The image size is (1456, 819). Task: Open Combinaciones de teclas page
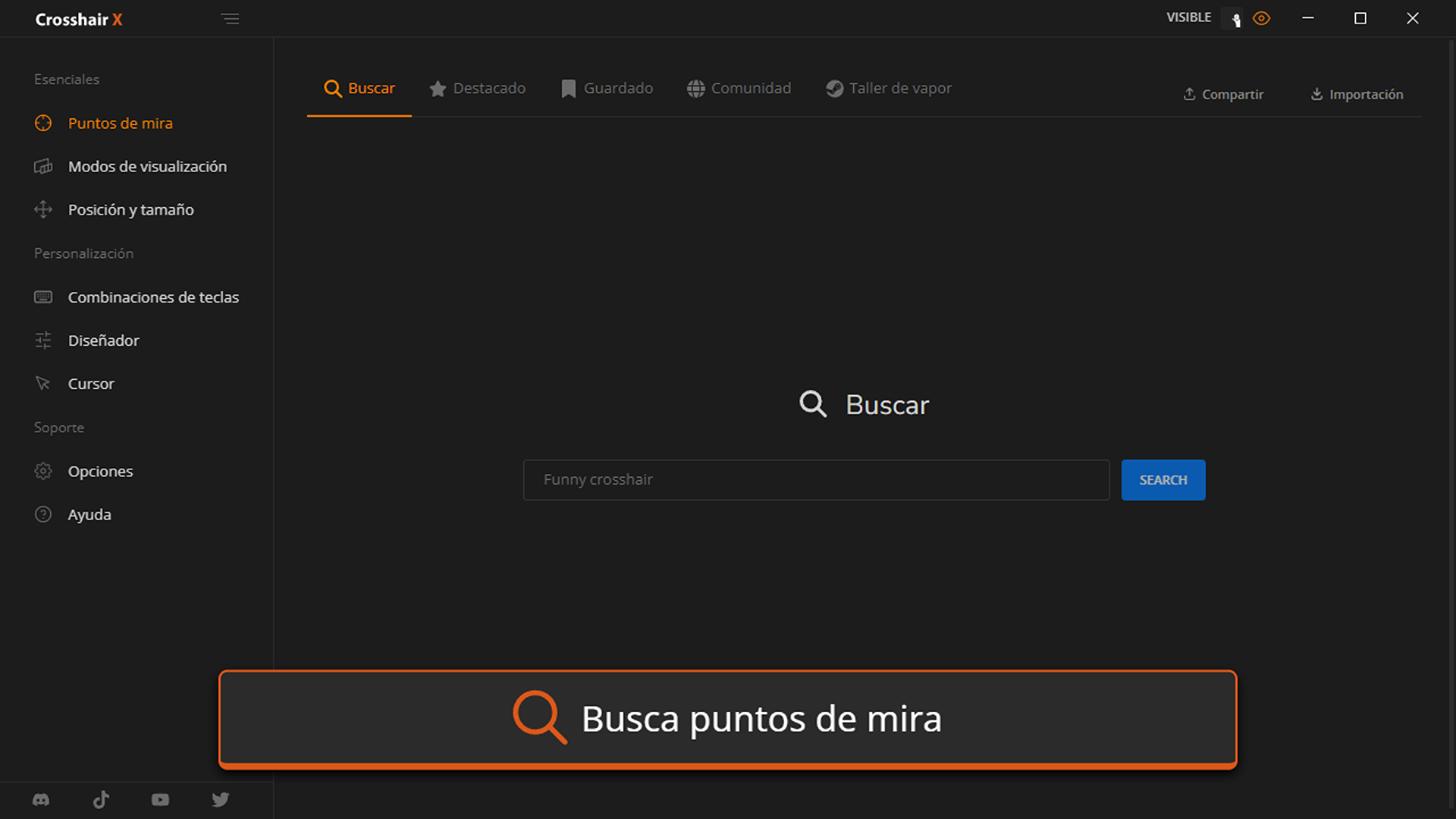pyautogui.click(x=136, y=297)
